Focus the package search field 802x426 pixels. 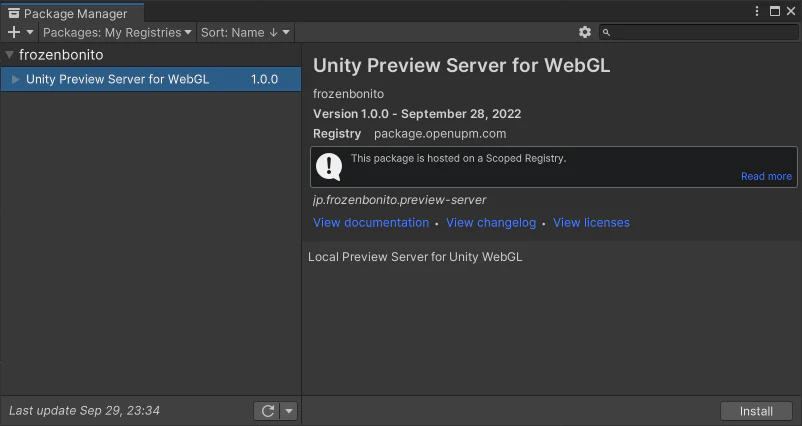coord(699,32)
